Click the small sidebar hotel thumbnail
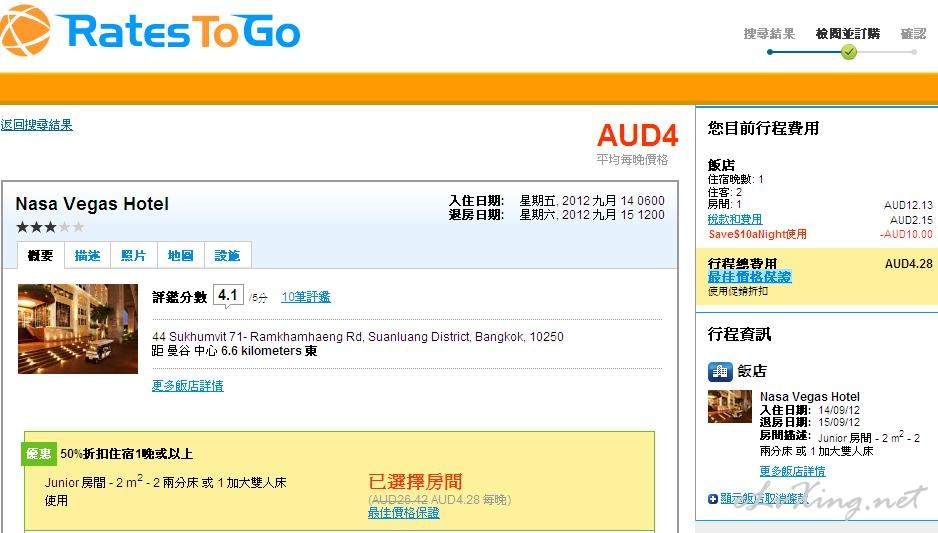This screenshot has width=938, height=533. (x=729, y=406)
